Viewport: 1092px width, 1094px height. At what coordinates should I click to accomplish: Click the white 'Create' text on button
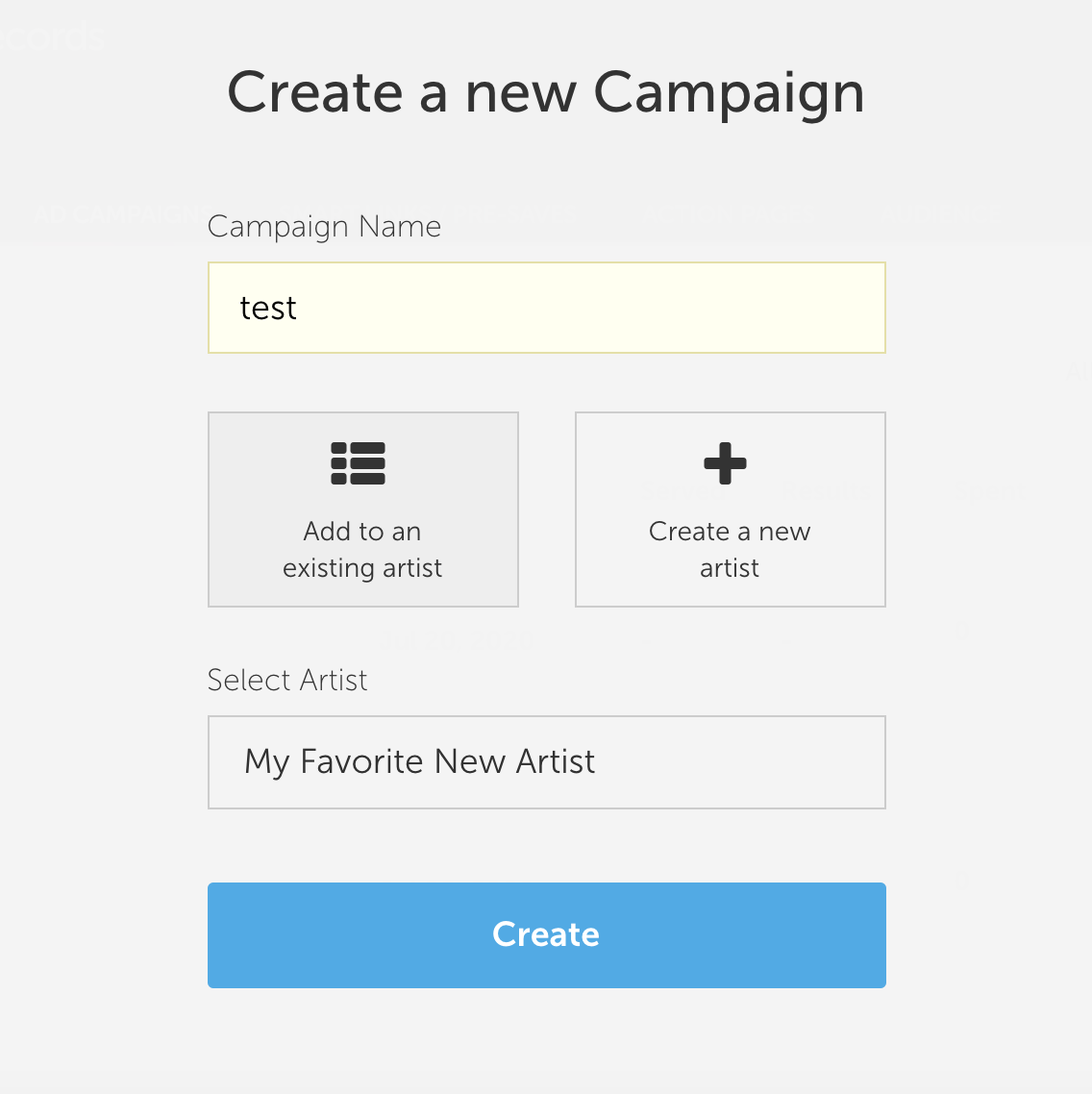(546, 934)
